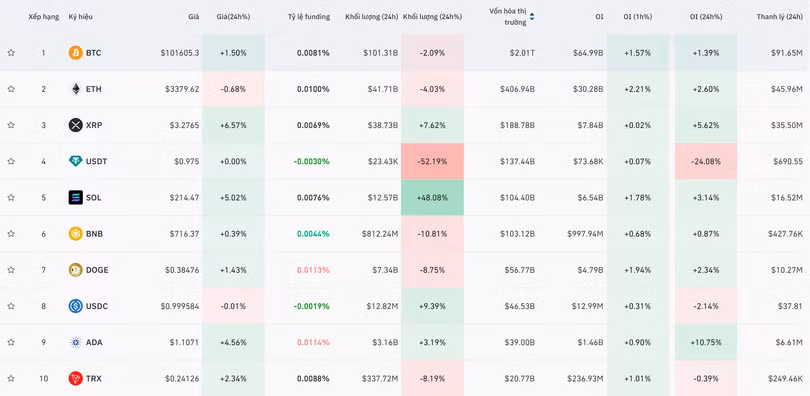Image resolution: width=810 pixels, height=396 pixels.
Task: Favorite DOGE with its star
Action: pyautogui.click(x=11, y=270)
